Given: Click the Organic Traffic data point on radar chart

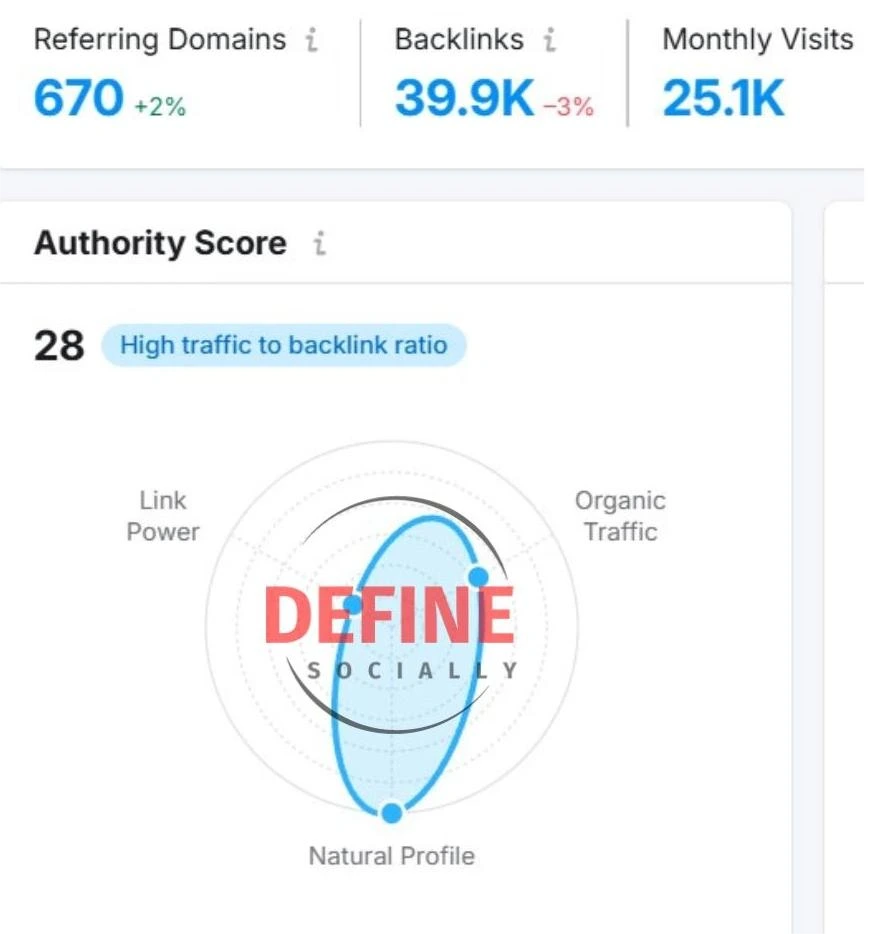Looking at the screenshot, I should 479,576.
